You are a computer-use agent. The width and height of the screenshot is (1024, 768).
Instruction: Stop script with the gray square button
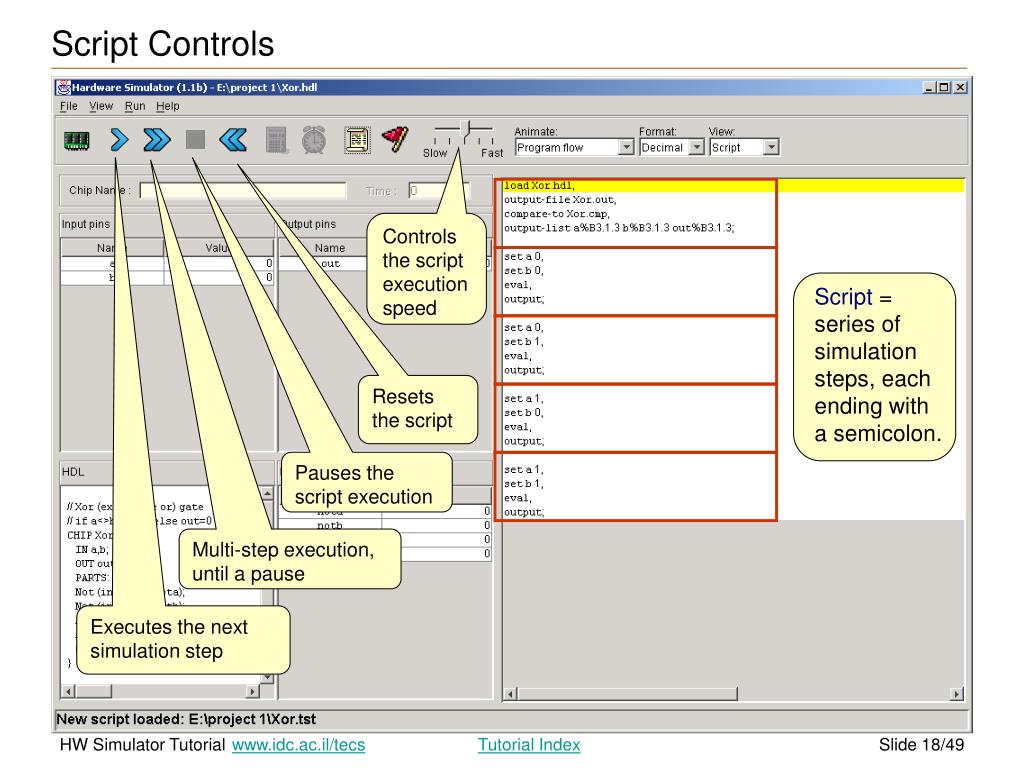pyautogui.click(x=195, y=140)
